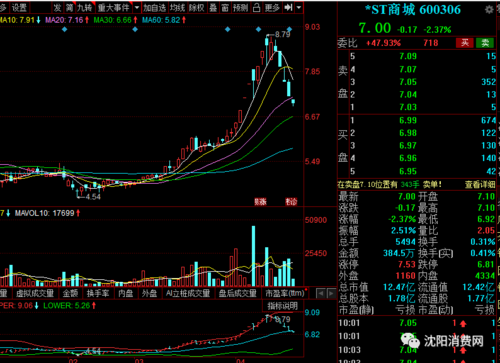Click the indicator tabs scroll-left arrow
This screenshot has width=500, height=363.
320,294
